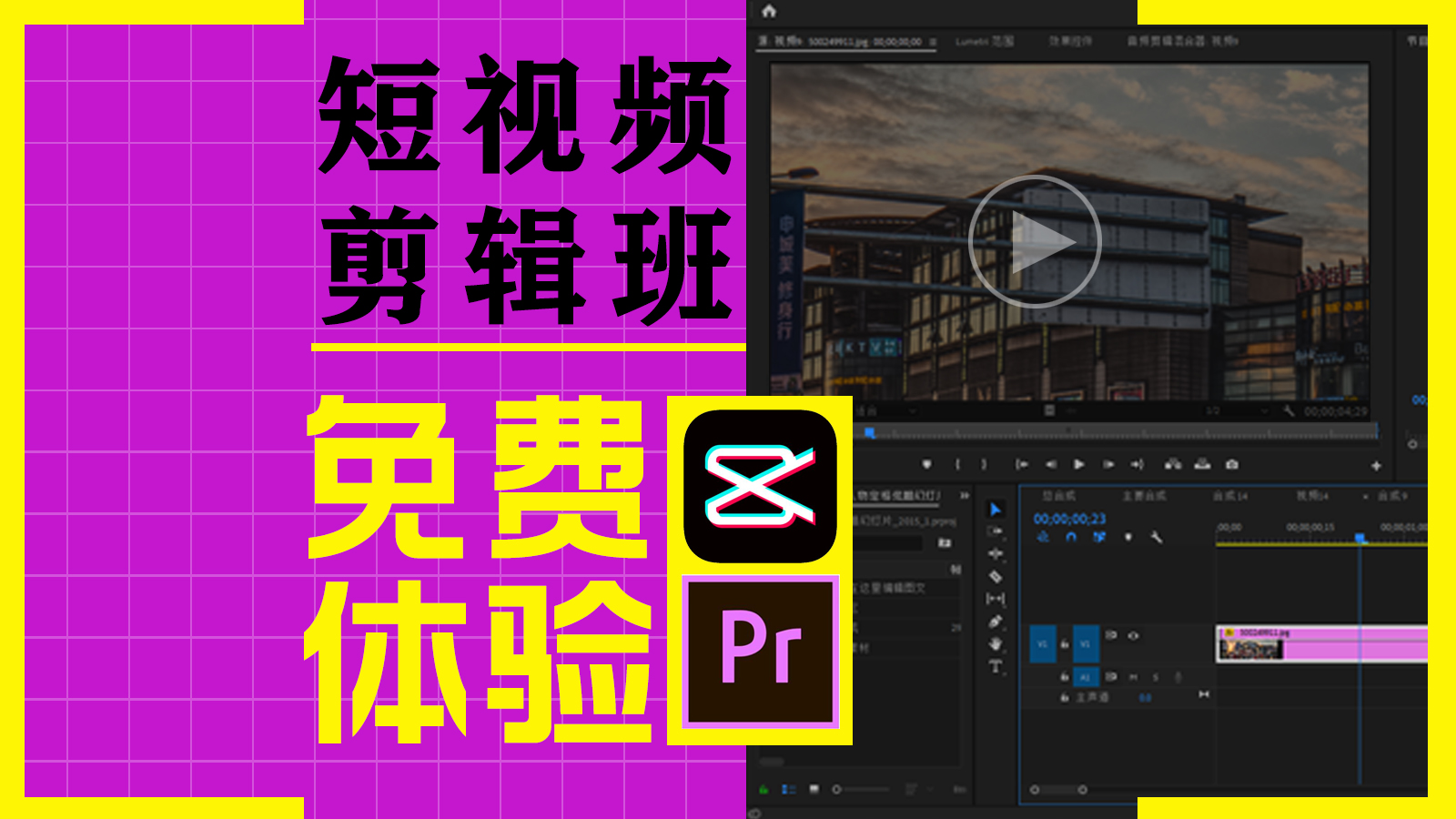Toggle Linked Selection in timeline
This screenshot has width=1456, height=819.
(x=1099, y=537)
